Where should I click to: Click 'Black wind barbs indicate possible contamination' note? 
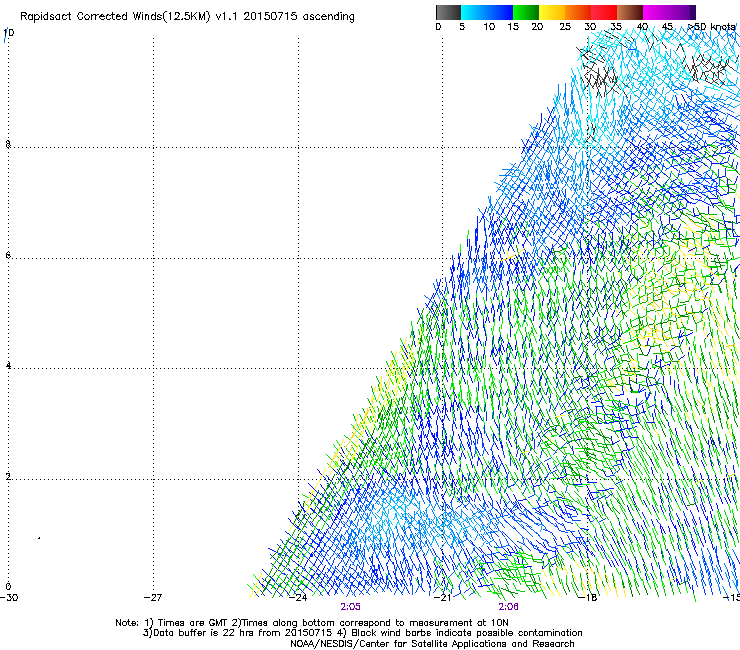tap(467, 633)
